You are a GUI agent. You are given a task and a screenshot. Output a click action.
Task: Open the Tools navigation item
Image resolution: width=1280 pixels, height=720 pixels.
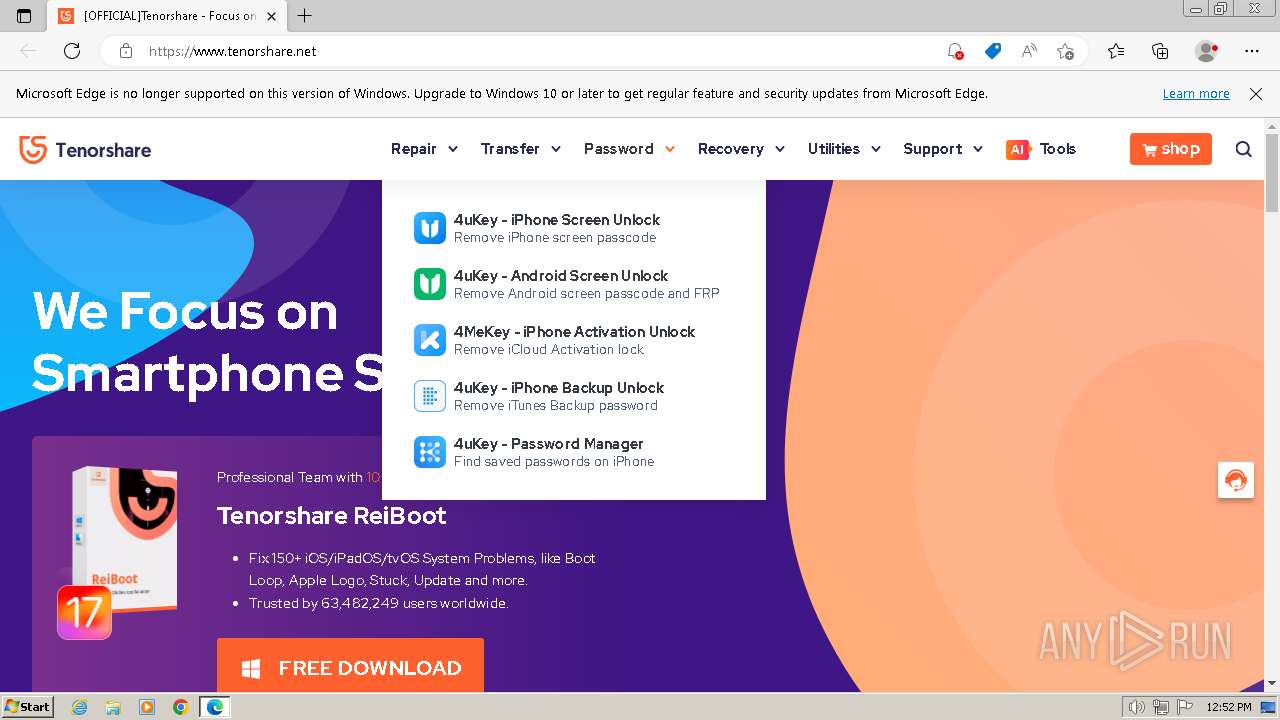tap(1058, 149)
